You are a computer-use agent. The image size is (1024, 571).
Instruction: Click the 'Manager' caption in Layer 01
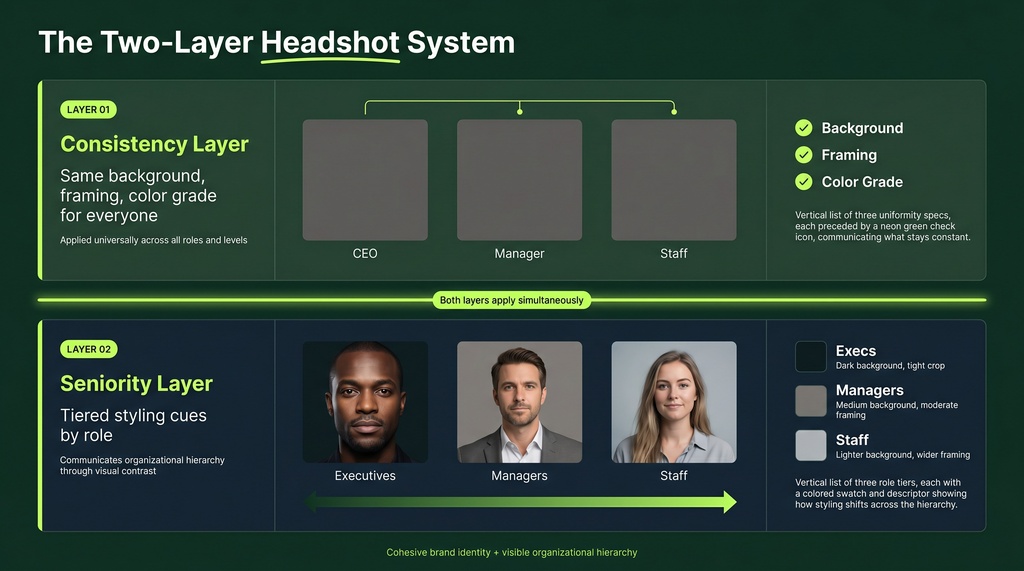519,253
